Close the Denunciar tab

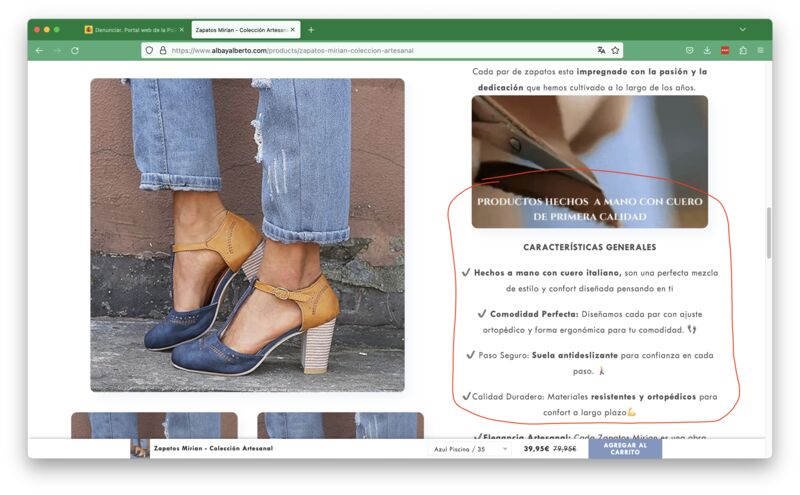[182, 30]
